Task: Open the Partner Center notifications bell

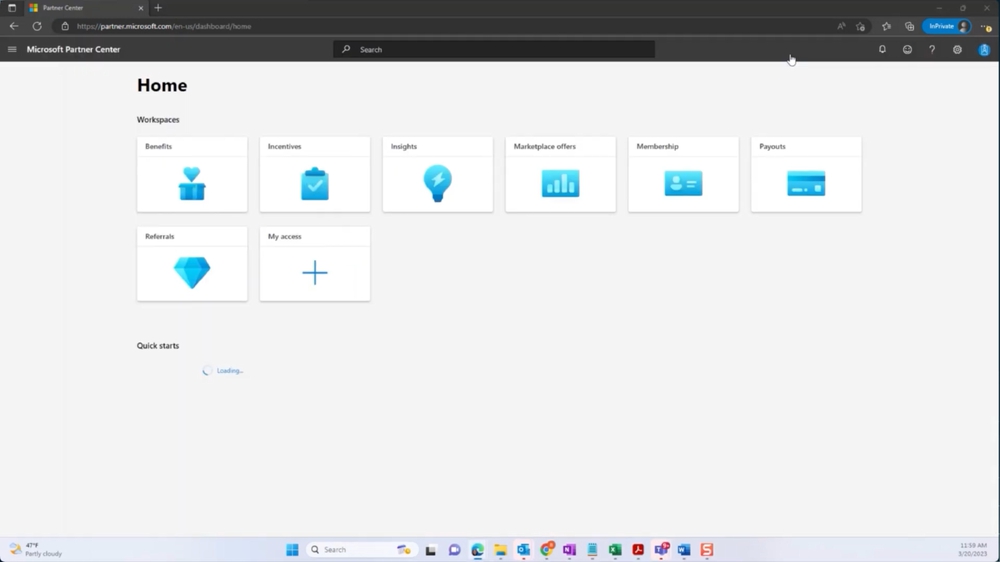Action: 882,49
